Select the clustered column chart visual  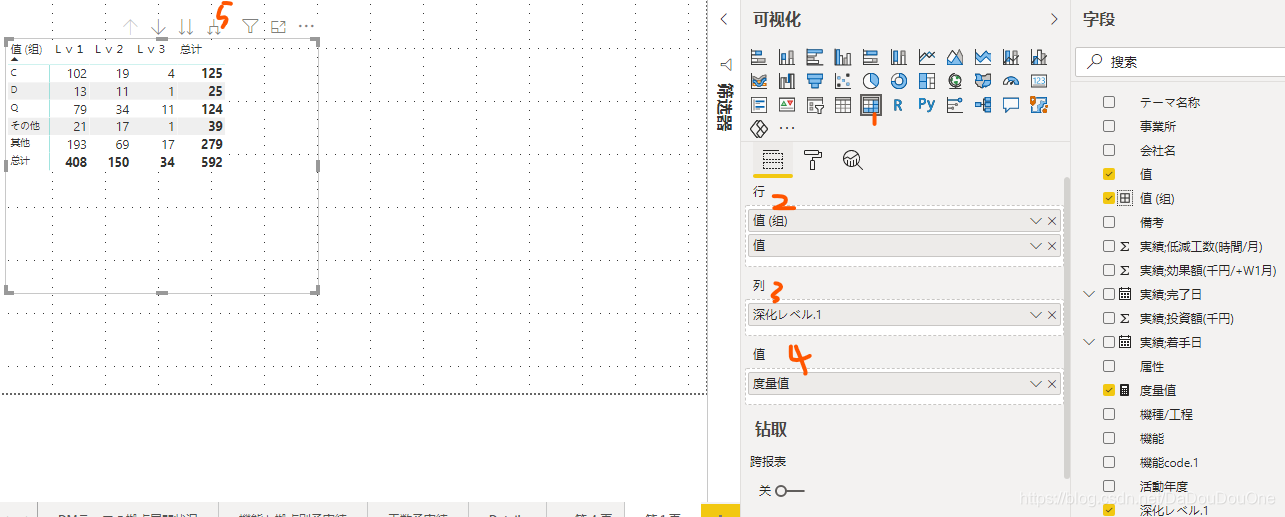pos(842,57)
